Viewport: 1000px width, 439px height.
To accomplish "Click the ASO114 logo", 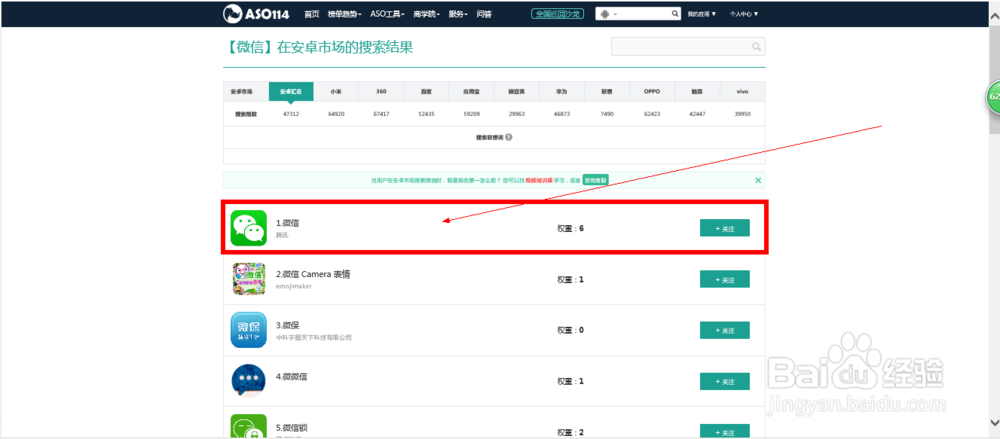I will tap(258, 14).
